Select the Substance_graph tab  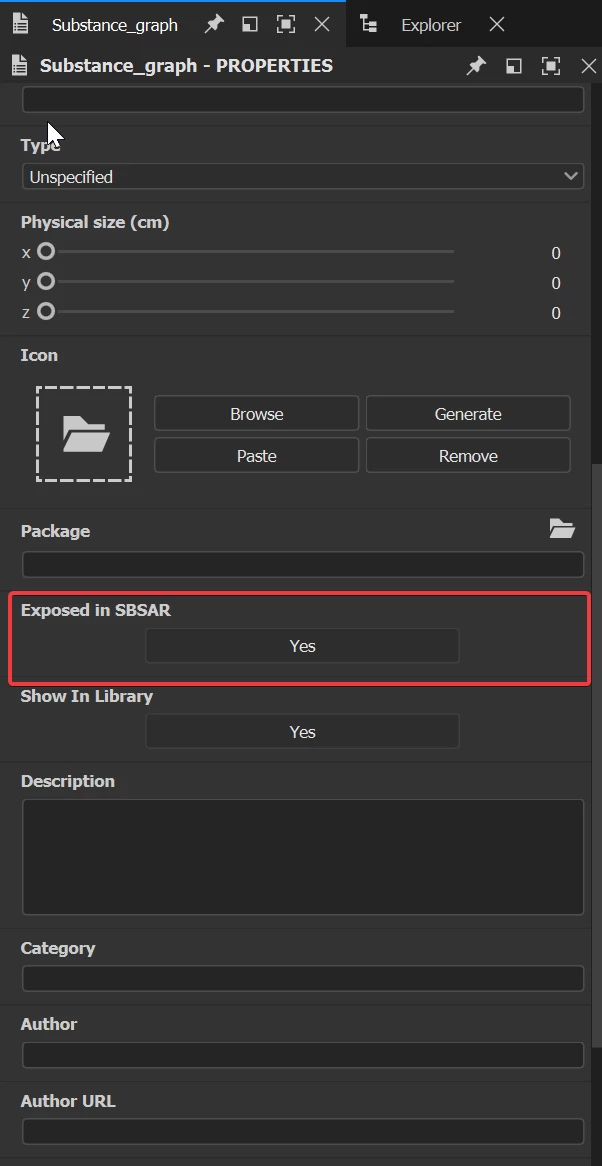pos(114,25)
